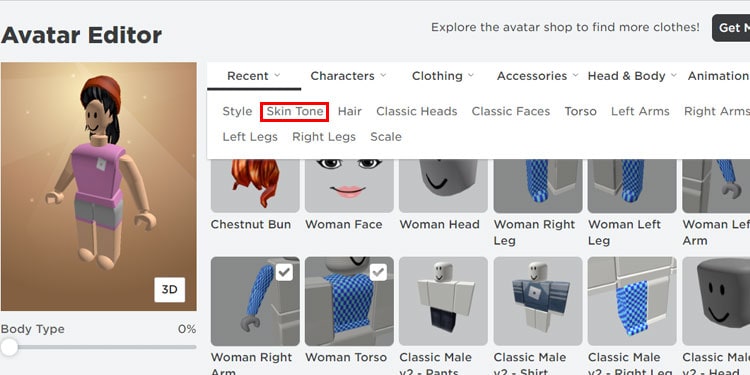Screen dimensions: 750x375
Task: Select the Scale submenu item
Action: (x=386, y=137)
